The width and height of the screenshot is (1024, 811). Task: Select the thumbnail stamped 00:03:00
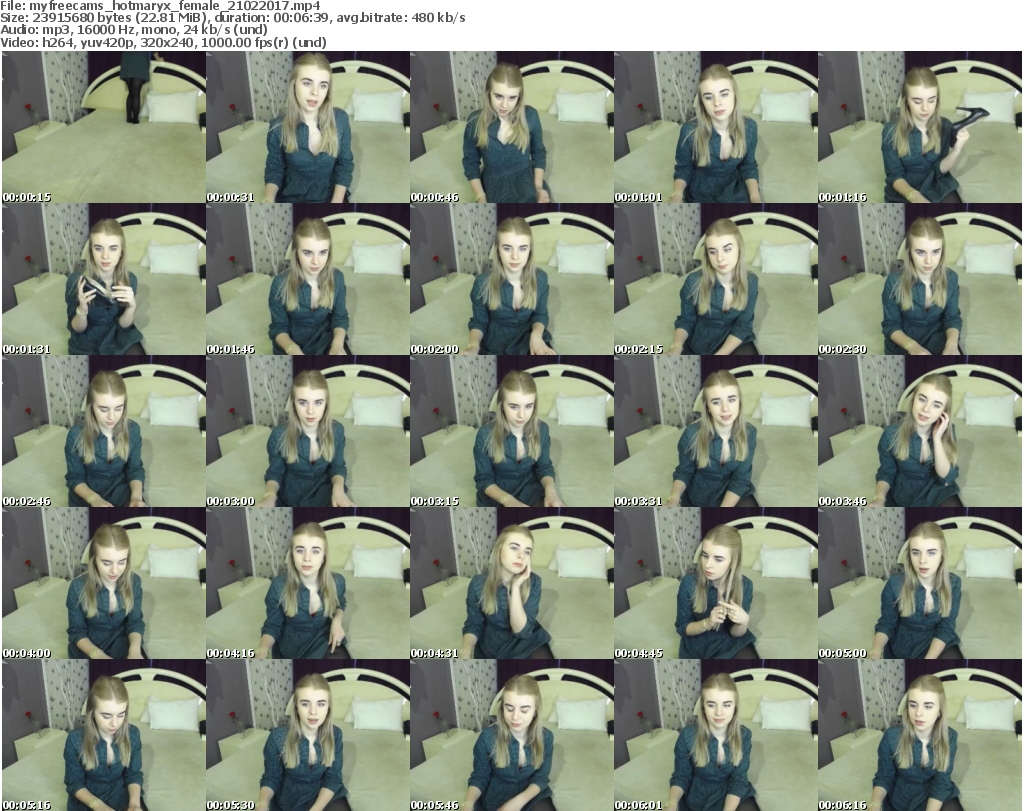(x=308, y=432)
